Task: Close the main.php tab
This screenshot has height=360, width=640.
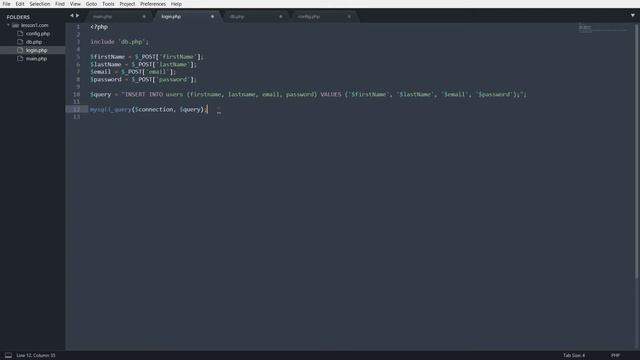Action: point(144,17)
